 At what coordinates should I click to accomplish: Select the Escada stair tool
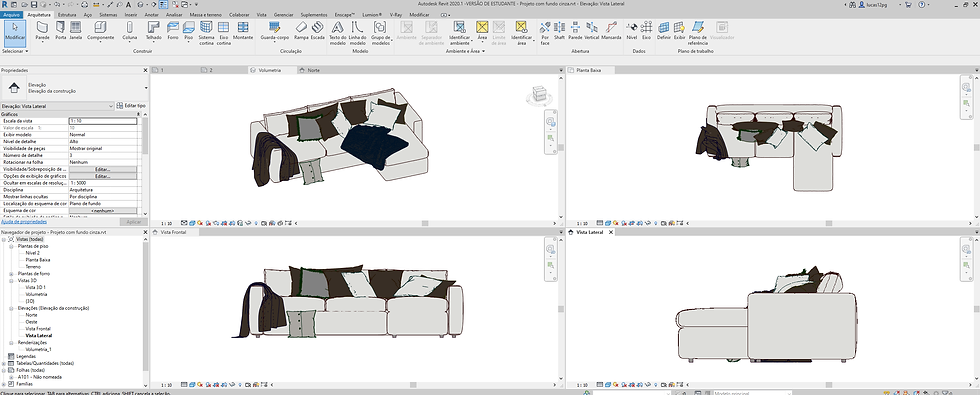(318, 31)
